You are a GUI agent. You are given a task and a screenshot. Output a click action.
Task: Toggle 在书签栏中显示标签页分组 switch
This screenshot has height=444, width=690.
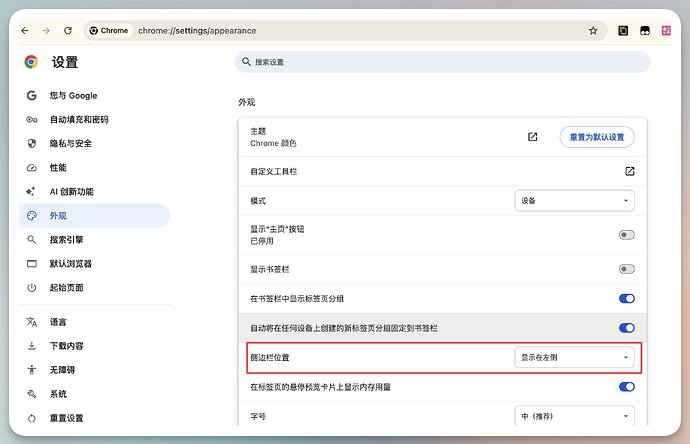click(x=627, y=298)
